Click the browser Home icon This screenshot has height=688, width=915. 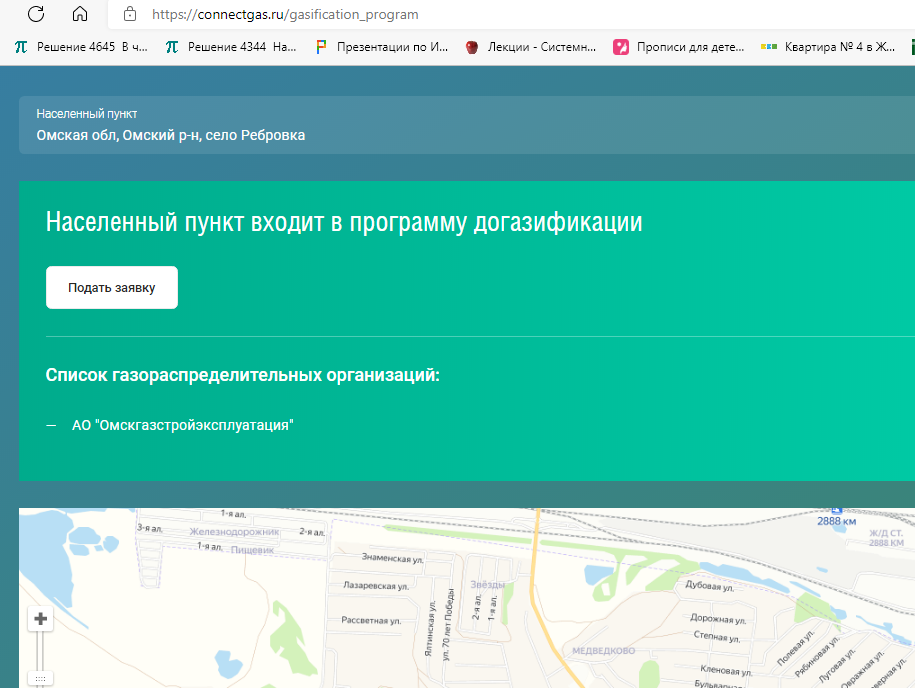[x=80, y=14]
